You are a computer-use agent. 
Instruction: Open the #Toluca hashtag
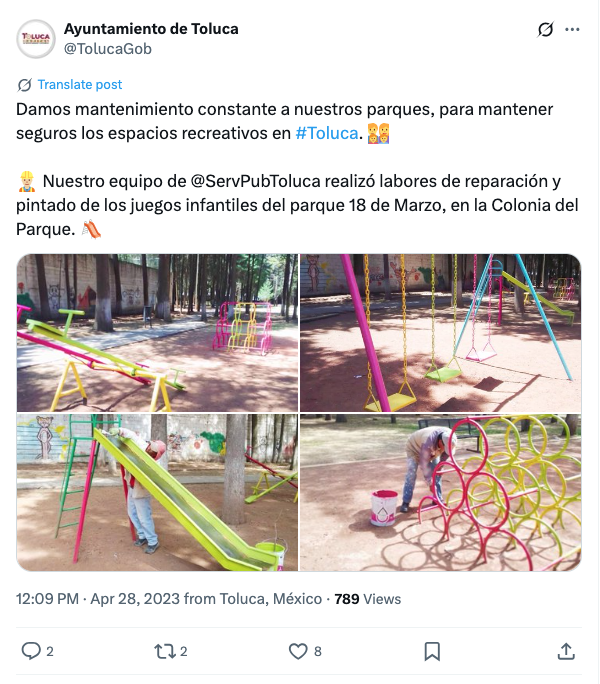(x=326, y=133)
